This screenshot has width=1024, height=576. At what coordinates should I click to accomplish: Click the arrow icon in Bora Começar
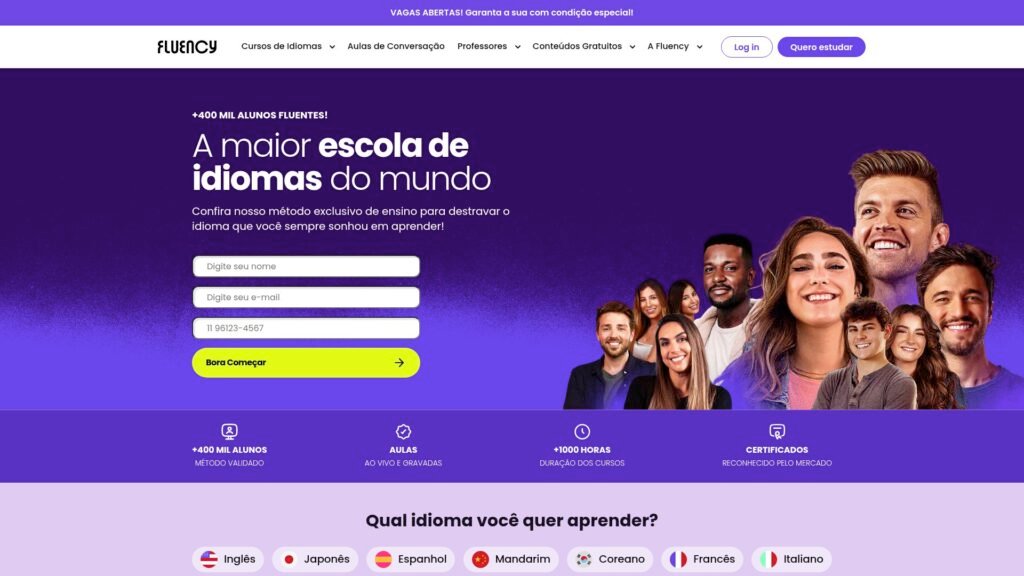pos(399,362)
